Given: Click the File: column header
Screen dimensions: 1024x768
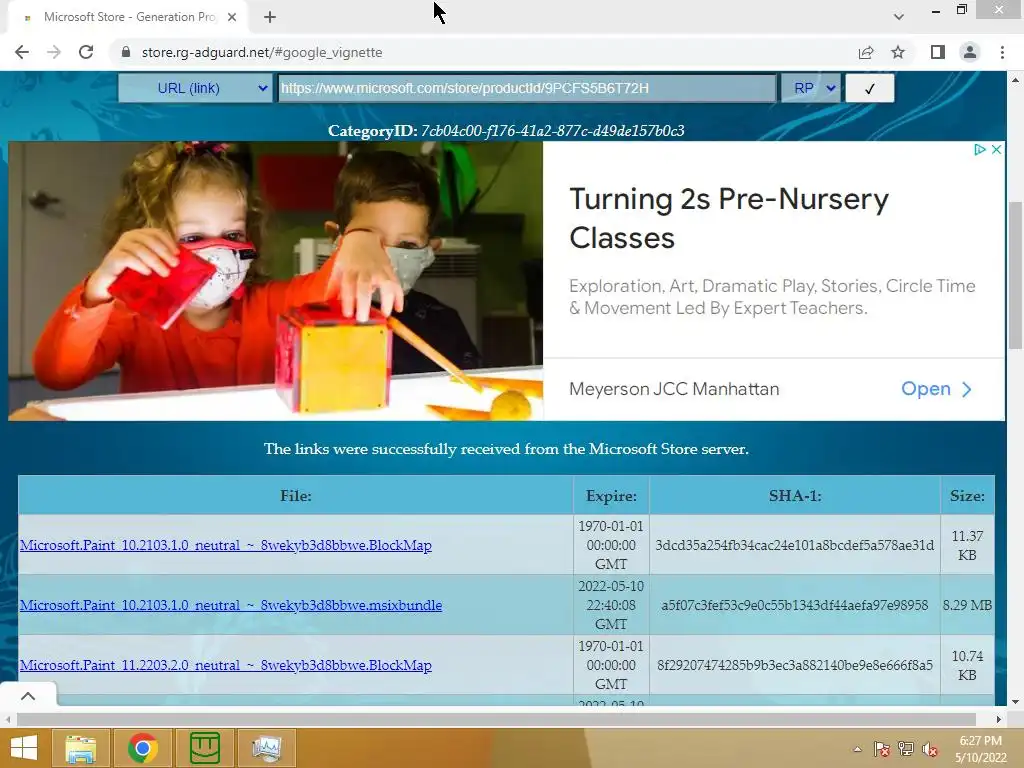Looking at the screenshot, I should 296,496.
